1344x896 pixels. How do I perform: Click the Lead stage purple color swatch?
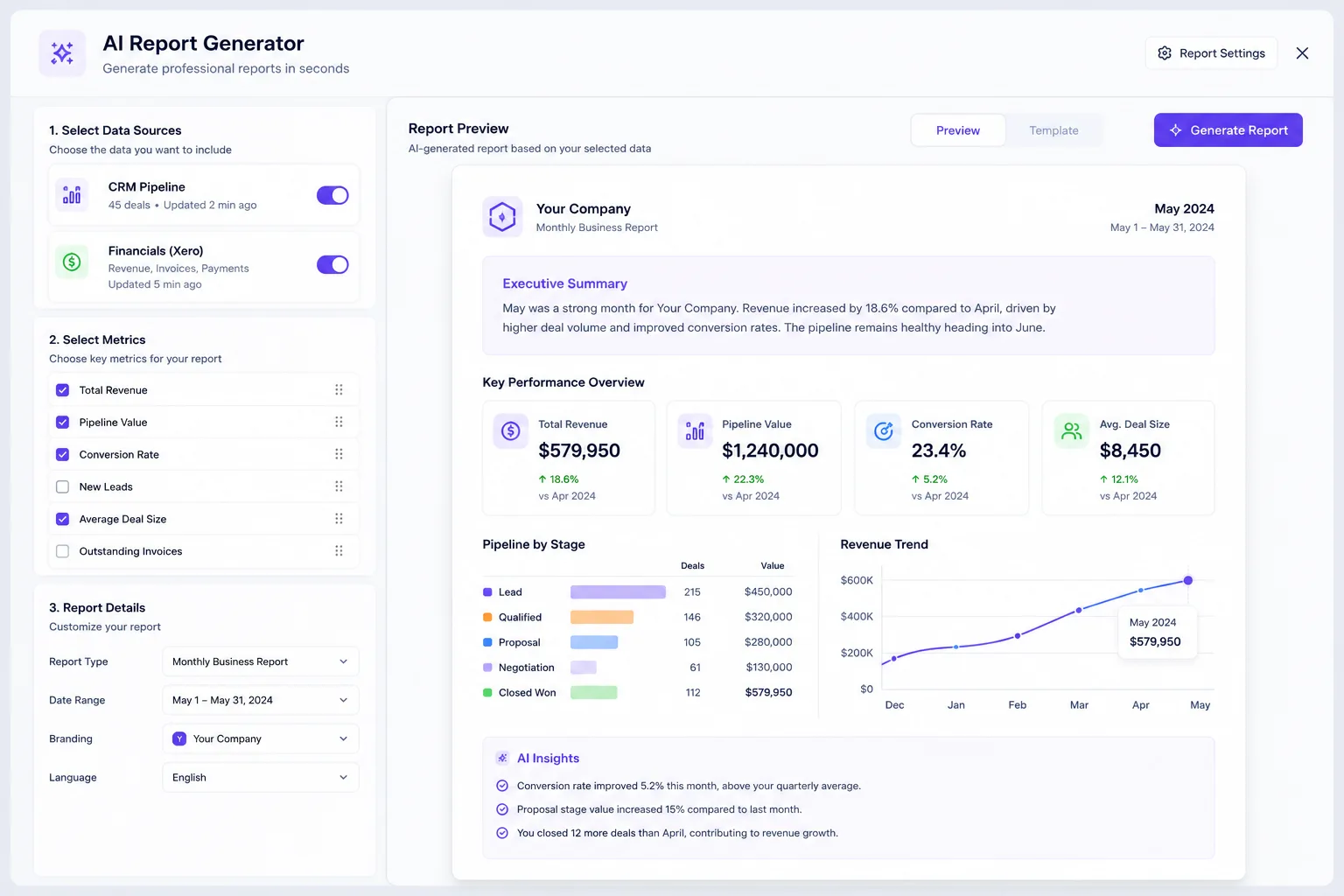point(487,592)
